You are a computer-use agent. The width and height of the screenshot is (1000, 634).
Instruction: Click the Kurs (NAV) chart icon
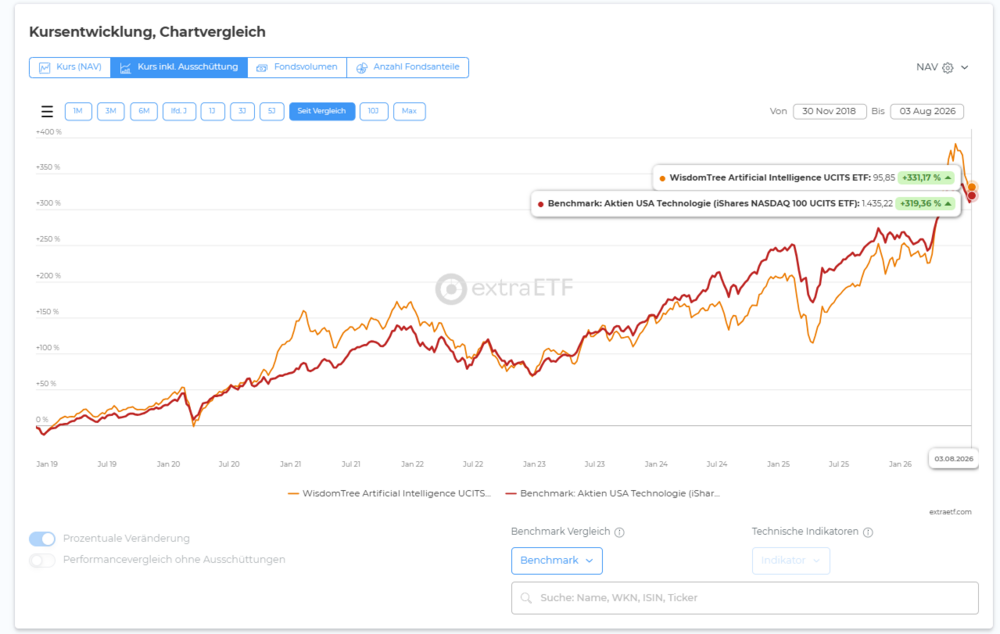pos(45,68)
